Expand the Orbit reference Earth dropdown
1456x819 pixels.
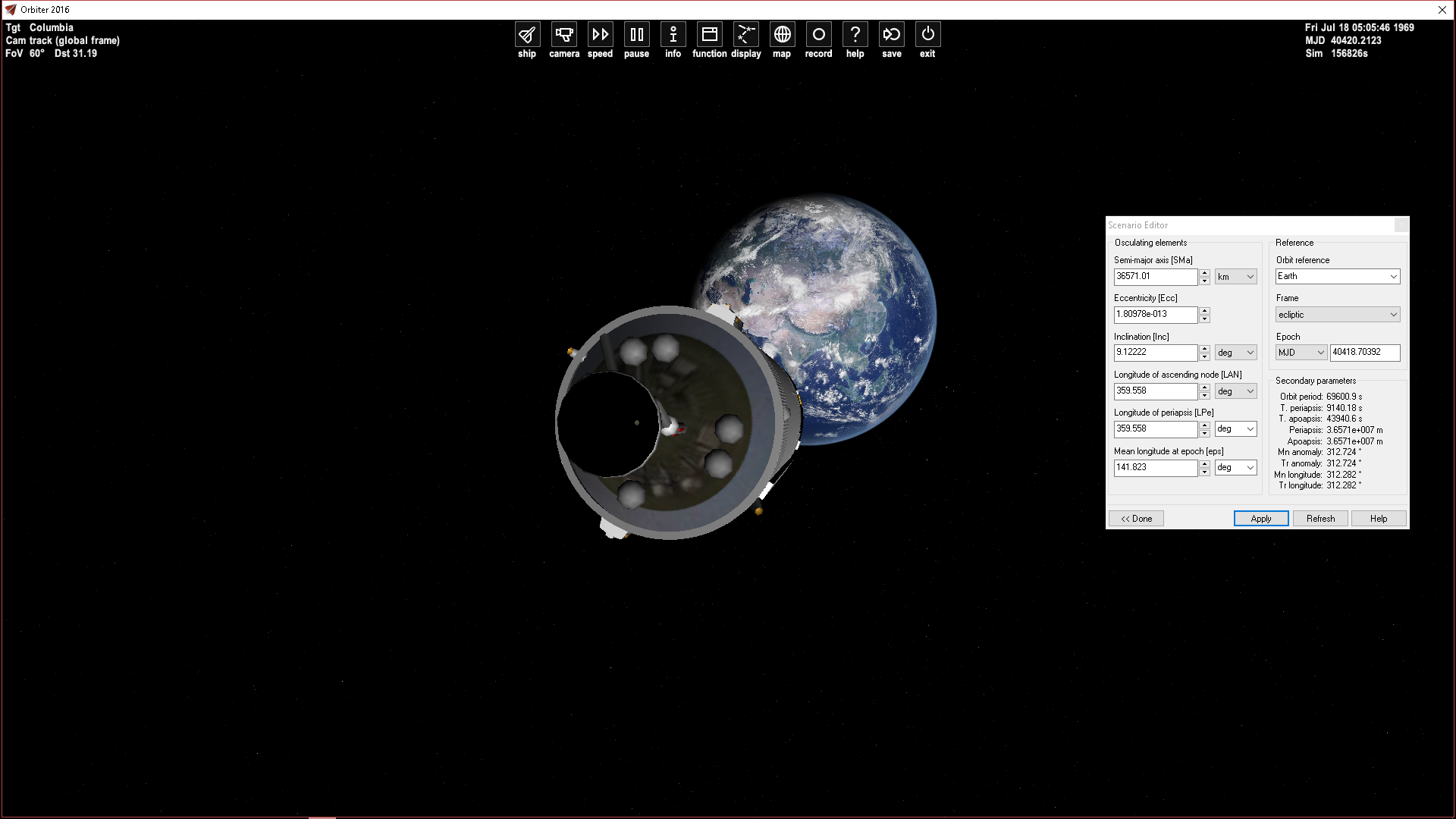(x=1337, y=277)
